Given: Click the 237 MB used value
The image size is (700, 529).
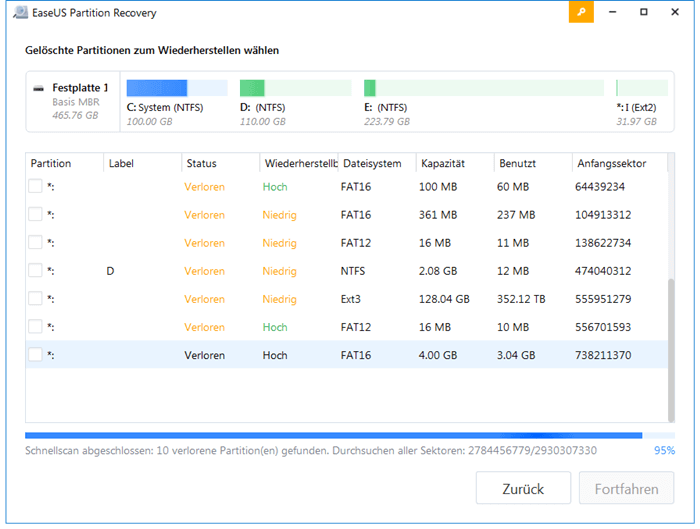Looking at the screenshot, I should point(516,215).
